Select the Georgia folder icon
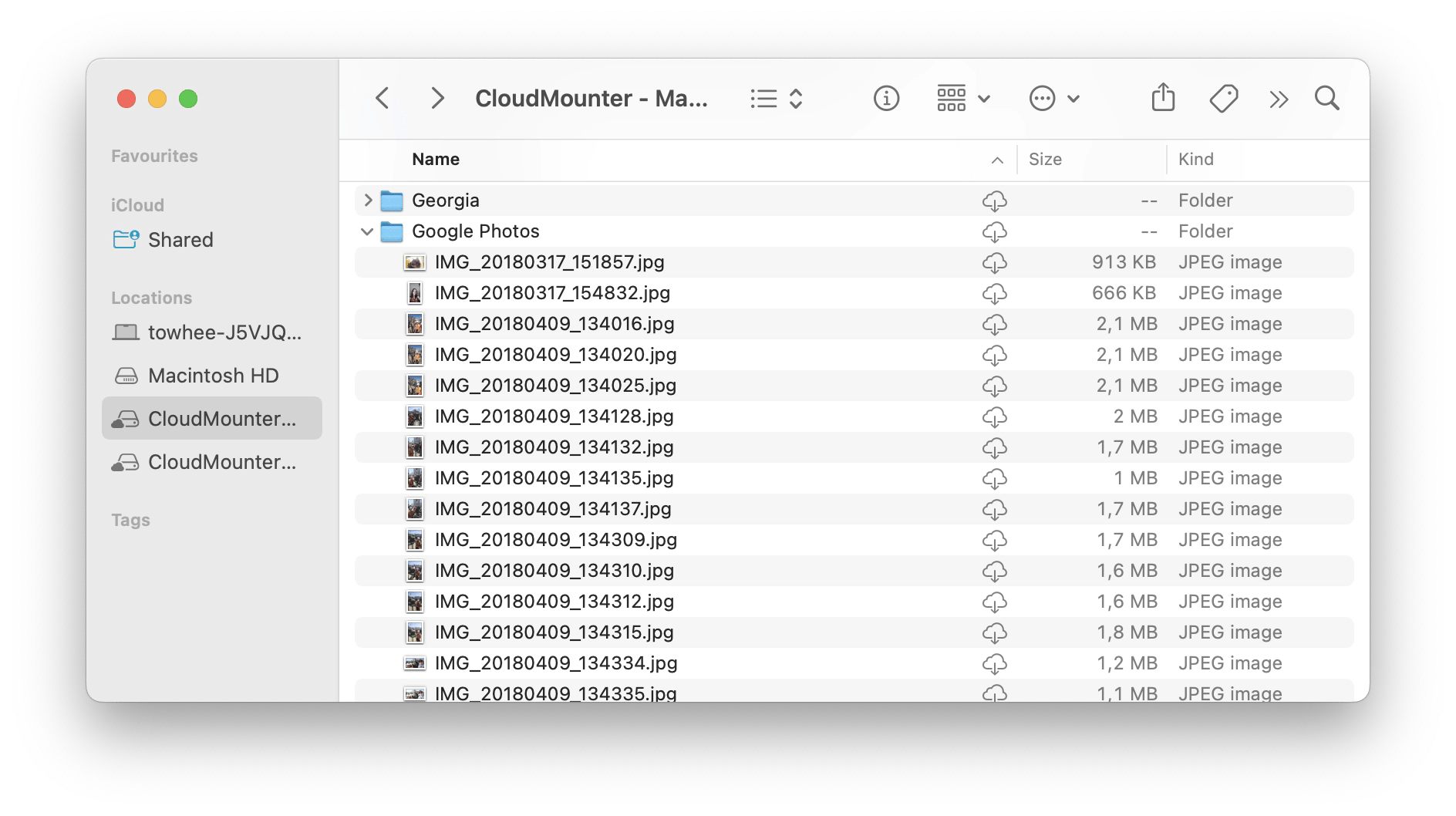The image size is (1456, 816). (x=392, y=201)
